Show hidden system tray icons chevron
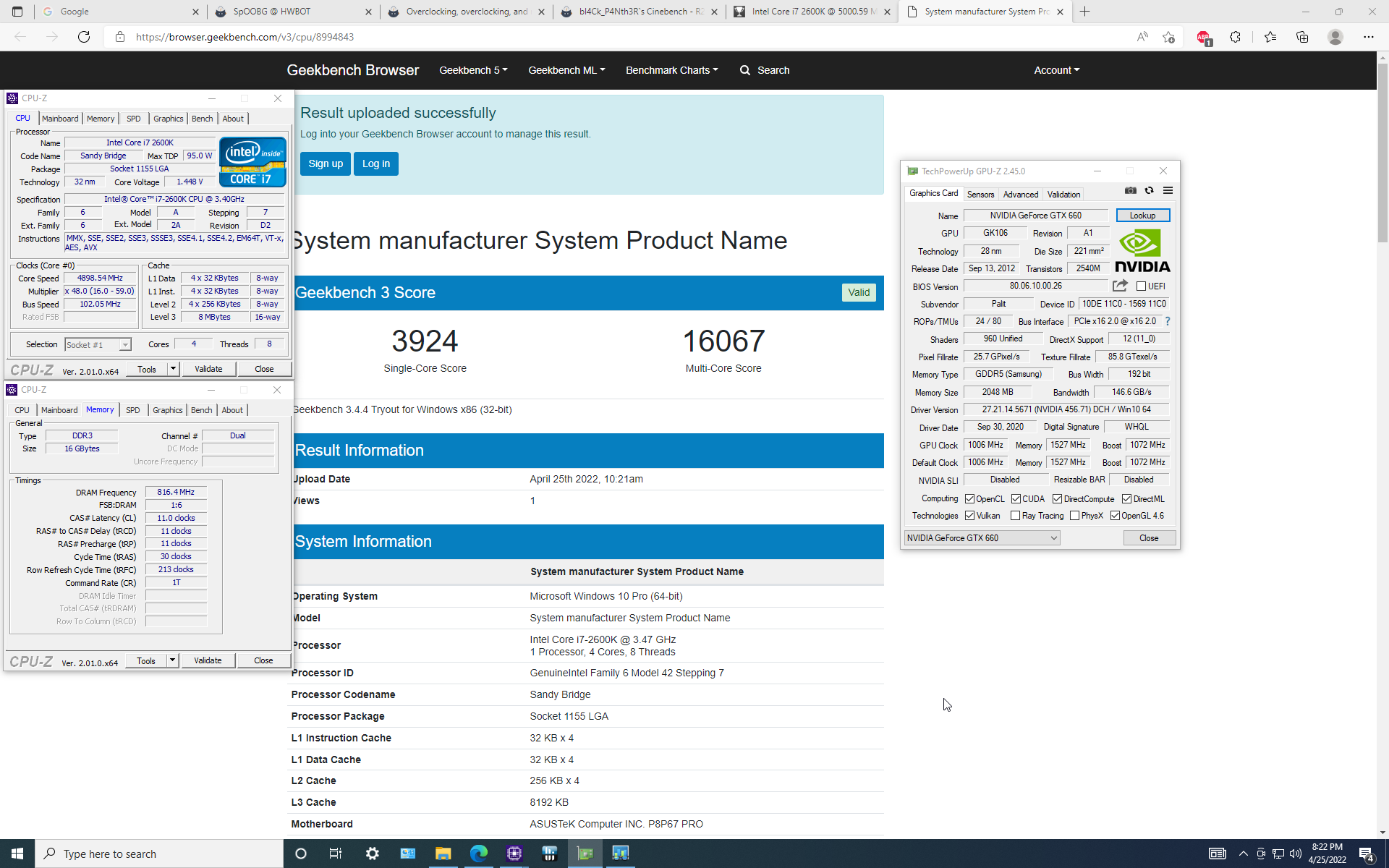This screenshot has height=868, width=1389. [x=1243, y=854]
